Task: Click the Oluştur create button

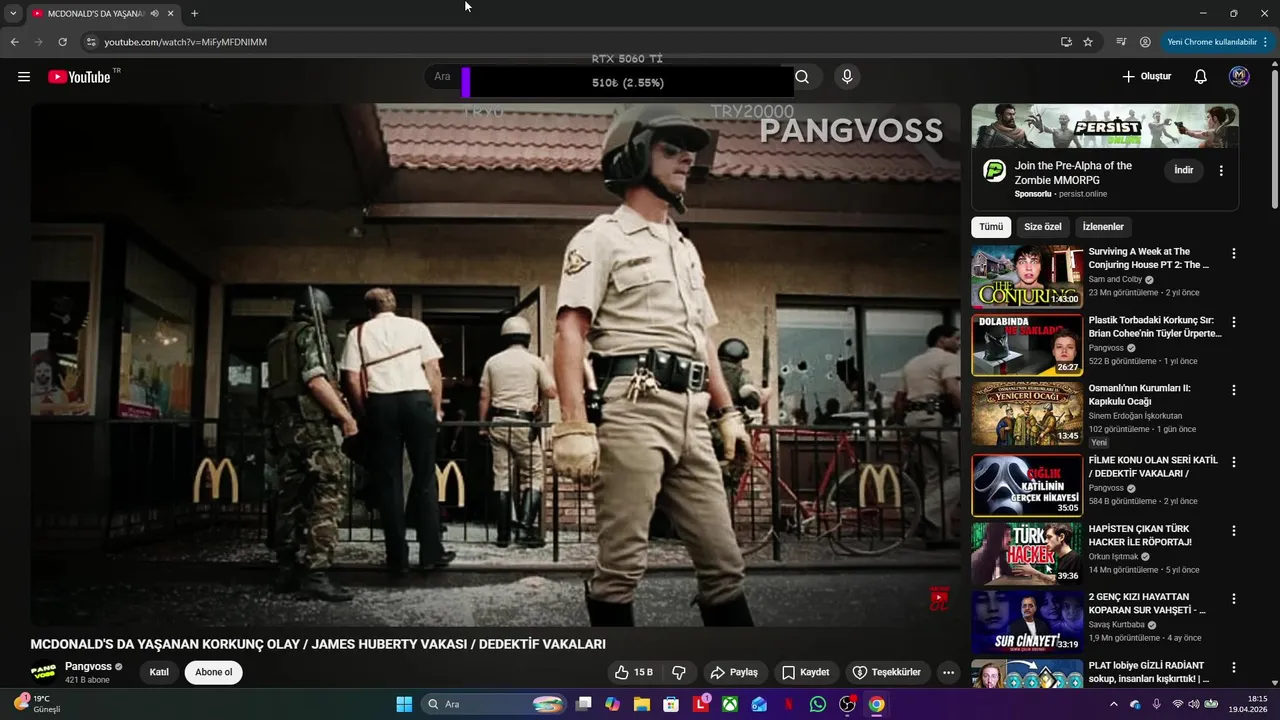Action: coord(1146,76)
